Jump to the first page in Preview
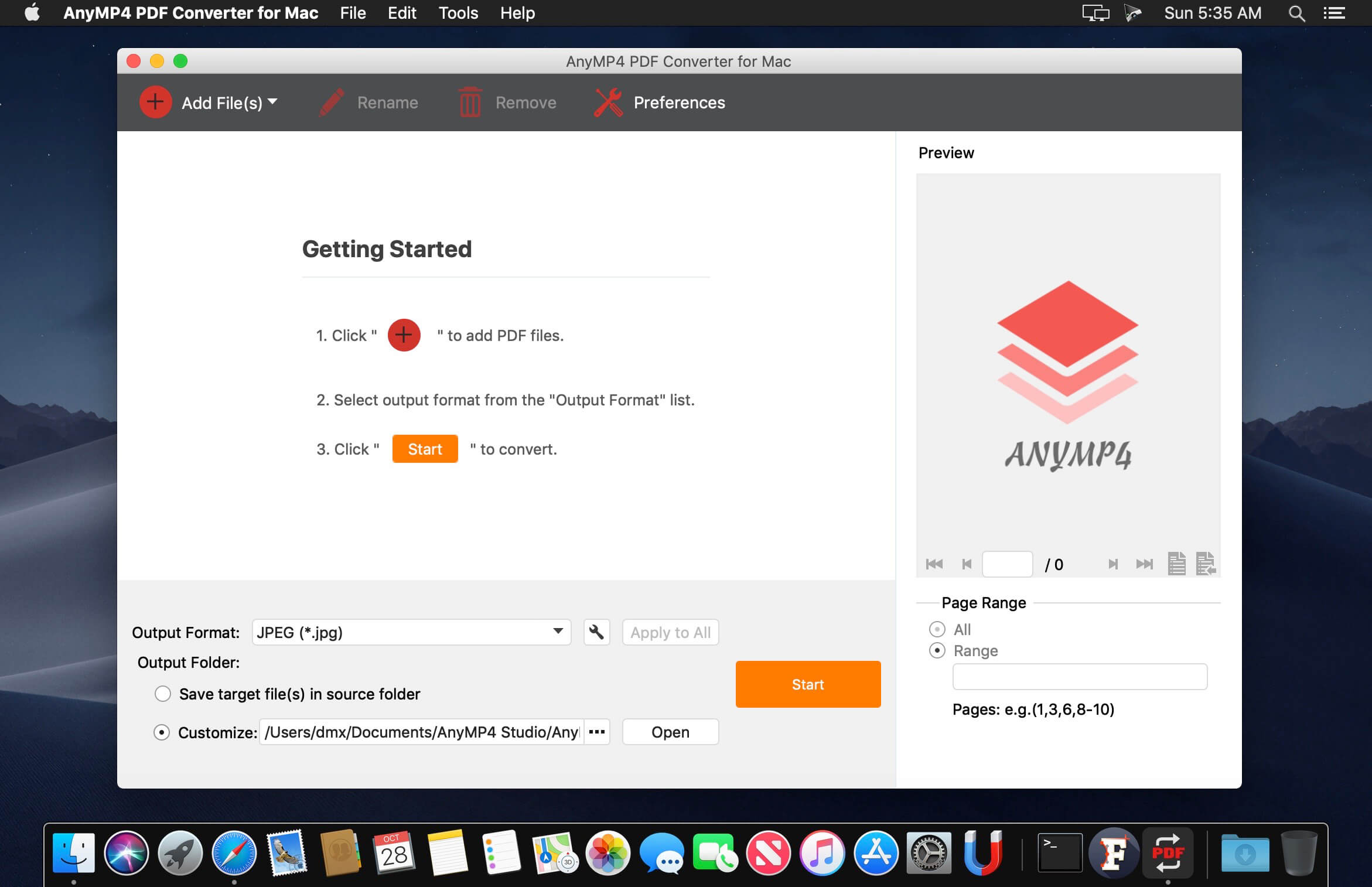This screenshot has height=887, width=1372. tap(934, 564)
